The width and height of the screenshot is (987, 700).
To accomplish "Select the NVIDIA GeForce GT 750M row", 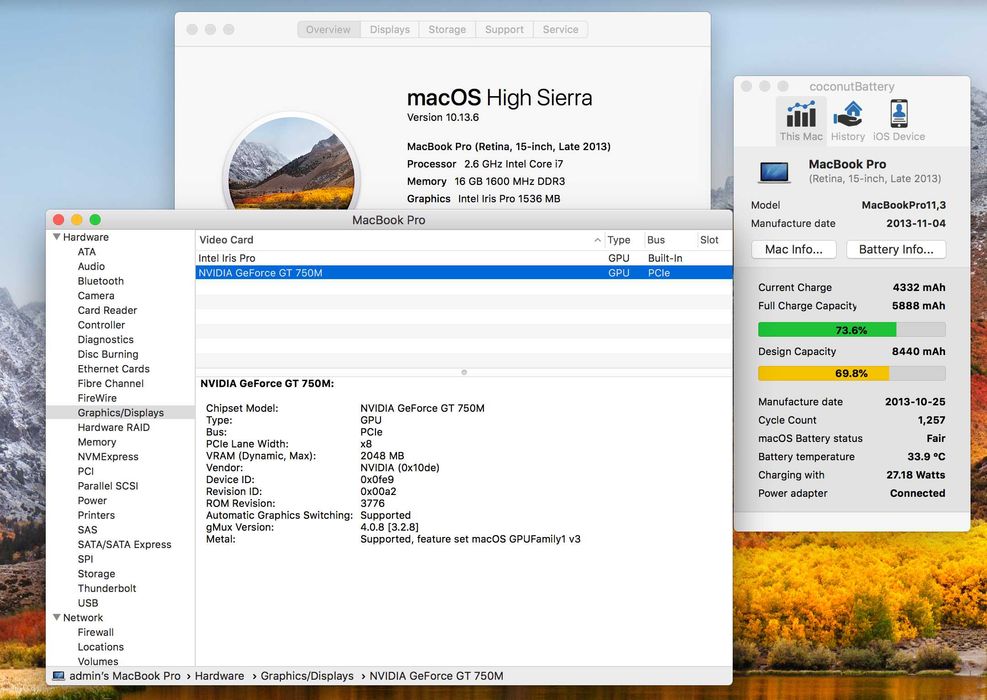I will [464, 273].
